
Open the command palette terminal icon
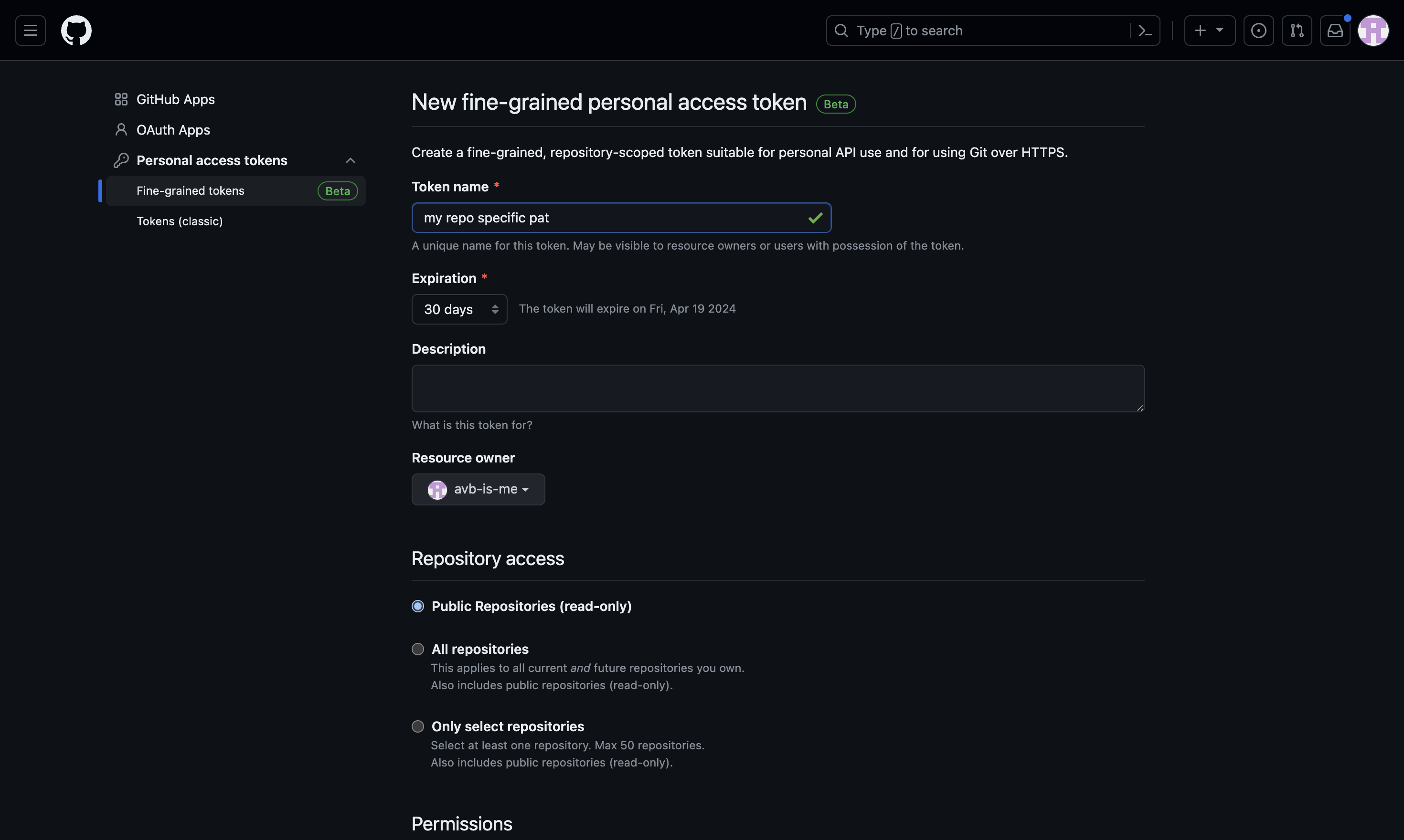tap(1145, 30)
